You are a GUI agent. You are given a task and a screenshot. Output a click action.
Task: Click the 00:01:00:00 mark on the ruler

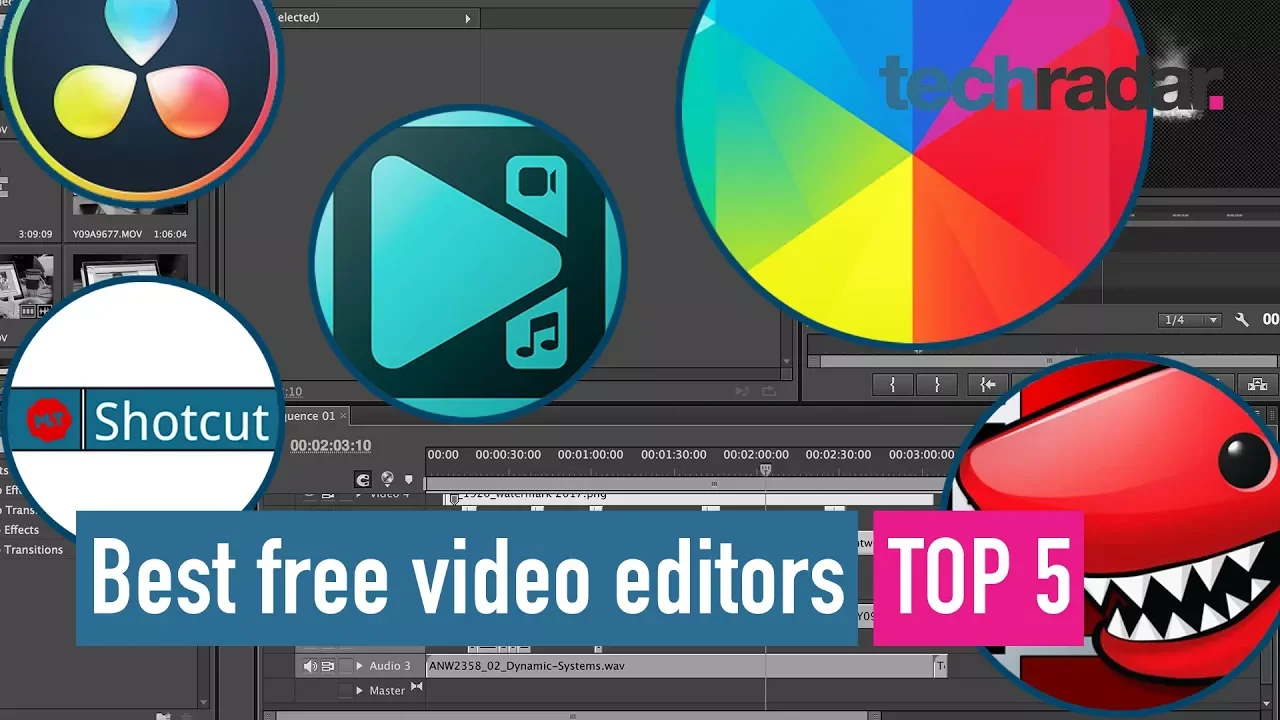[x=590, y=455]
